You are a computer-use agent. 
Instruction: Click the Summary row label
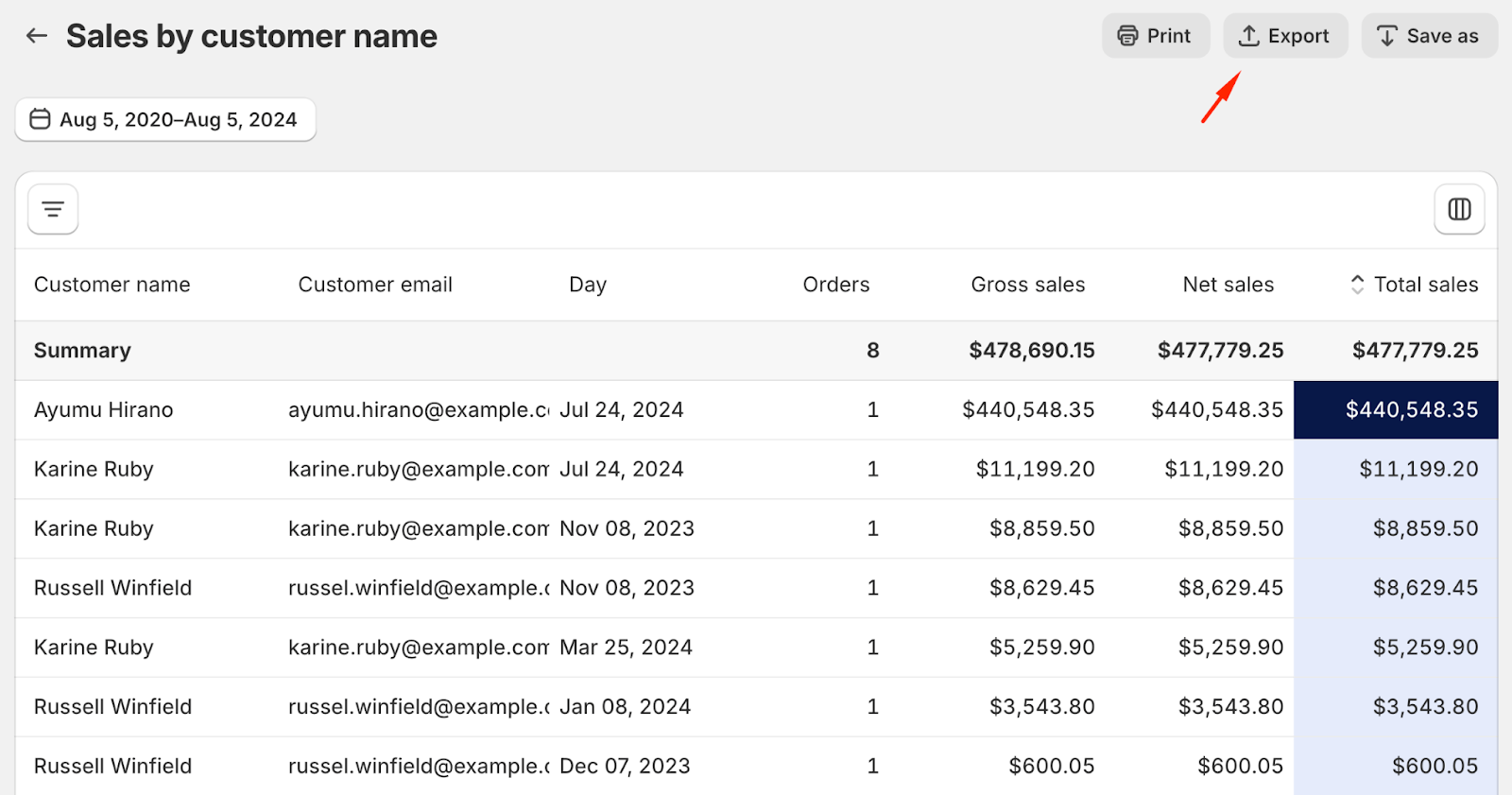point(82,351)
